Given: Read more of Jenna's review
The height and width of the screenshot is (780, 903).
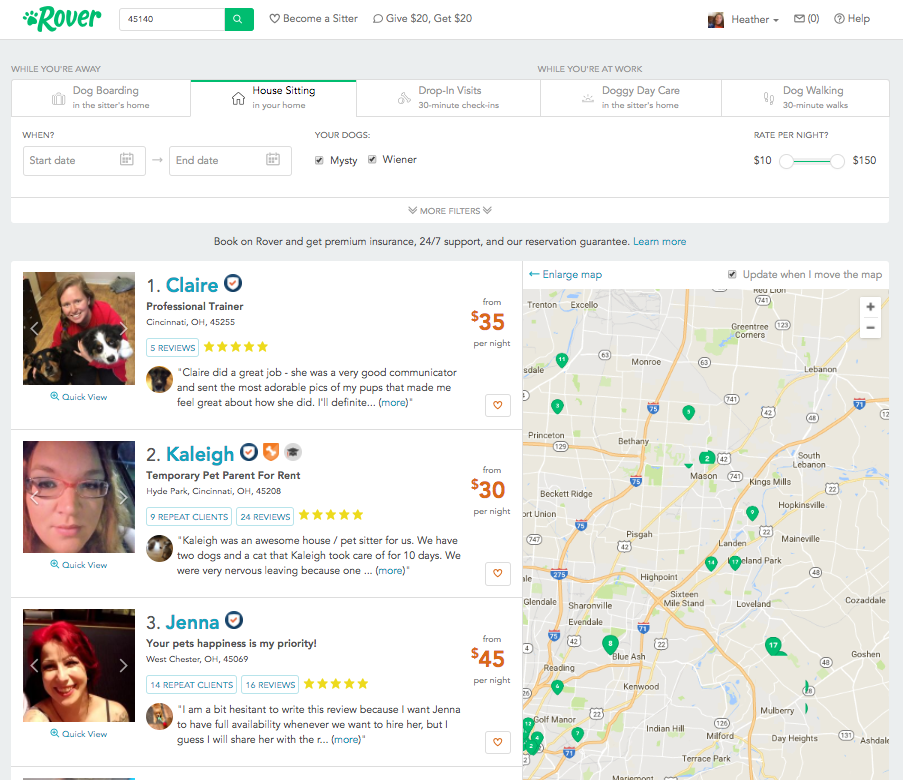Looking at the screenshot, I should tap(346, 740).
